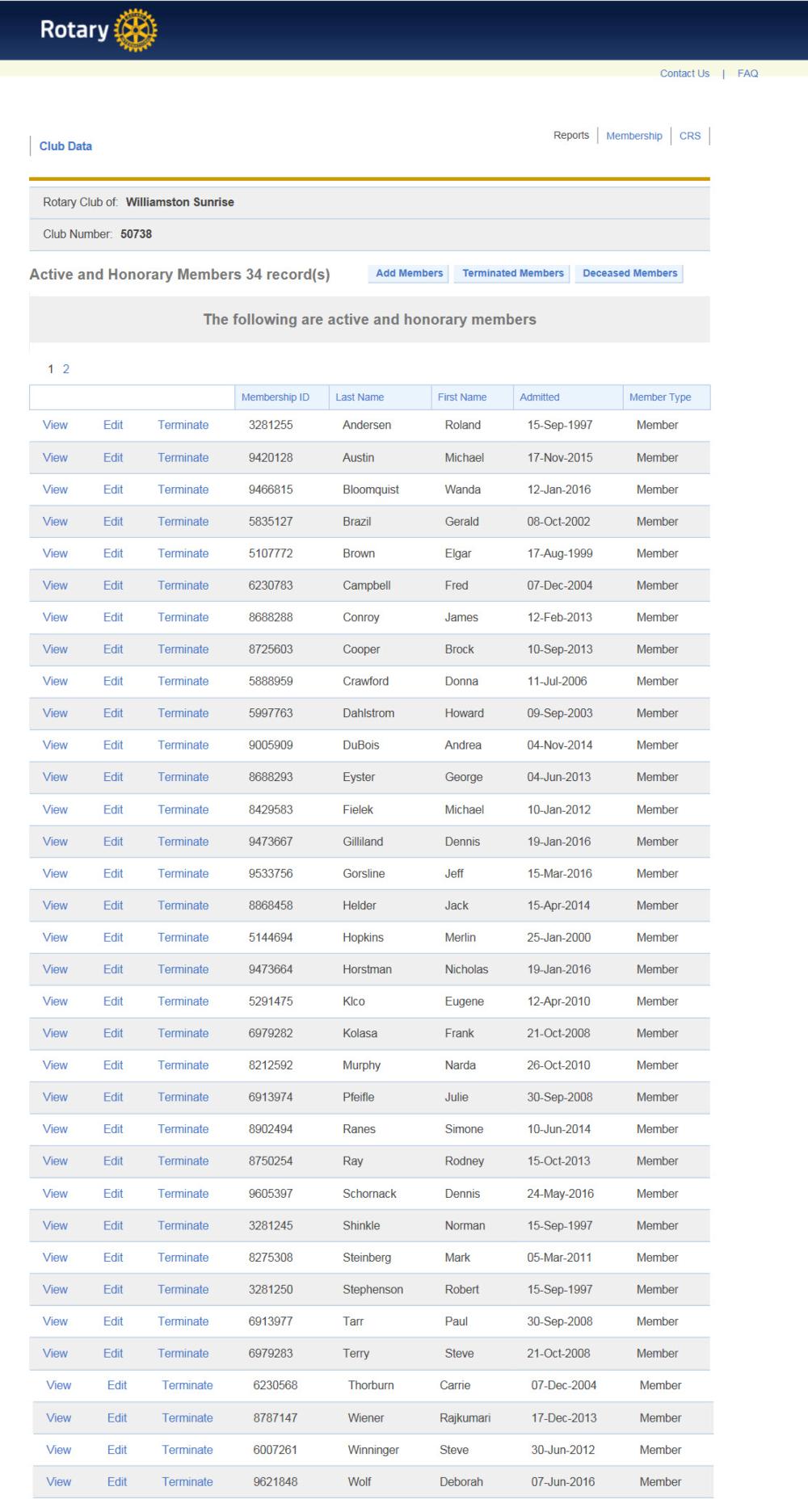Viewport: 808px width, 1512px height.
Task: Terminate Jeff Gorsline's membership
Action: [183, 873]
